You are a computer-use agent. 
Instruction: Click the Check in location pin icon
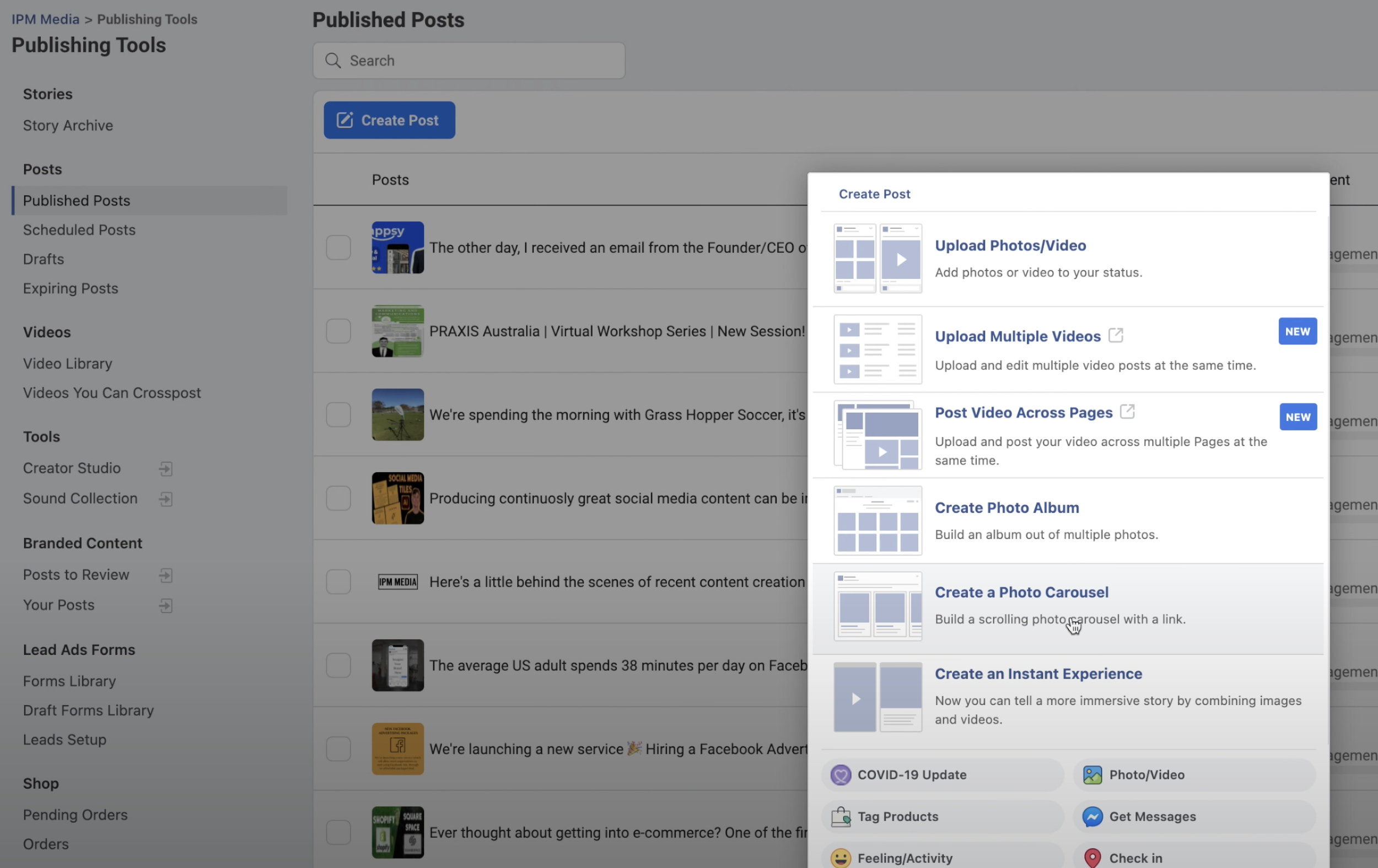(x=1092, y=858)
